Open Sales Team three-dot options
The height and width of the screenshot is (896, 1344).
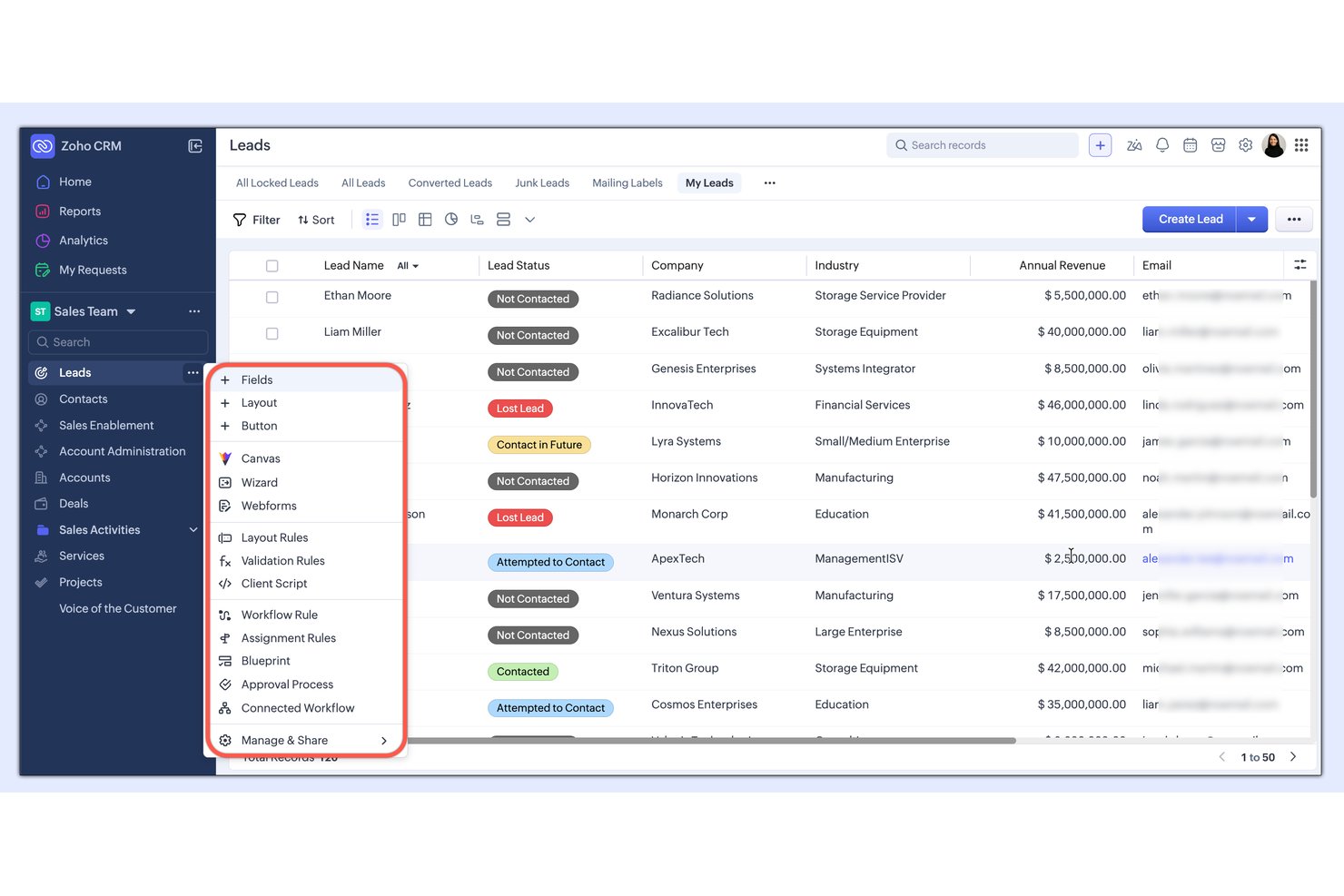click(194, 311)
